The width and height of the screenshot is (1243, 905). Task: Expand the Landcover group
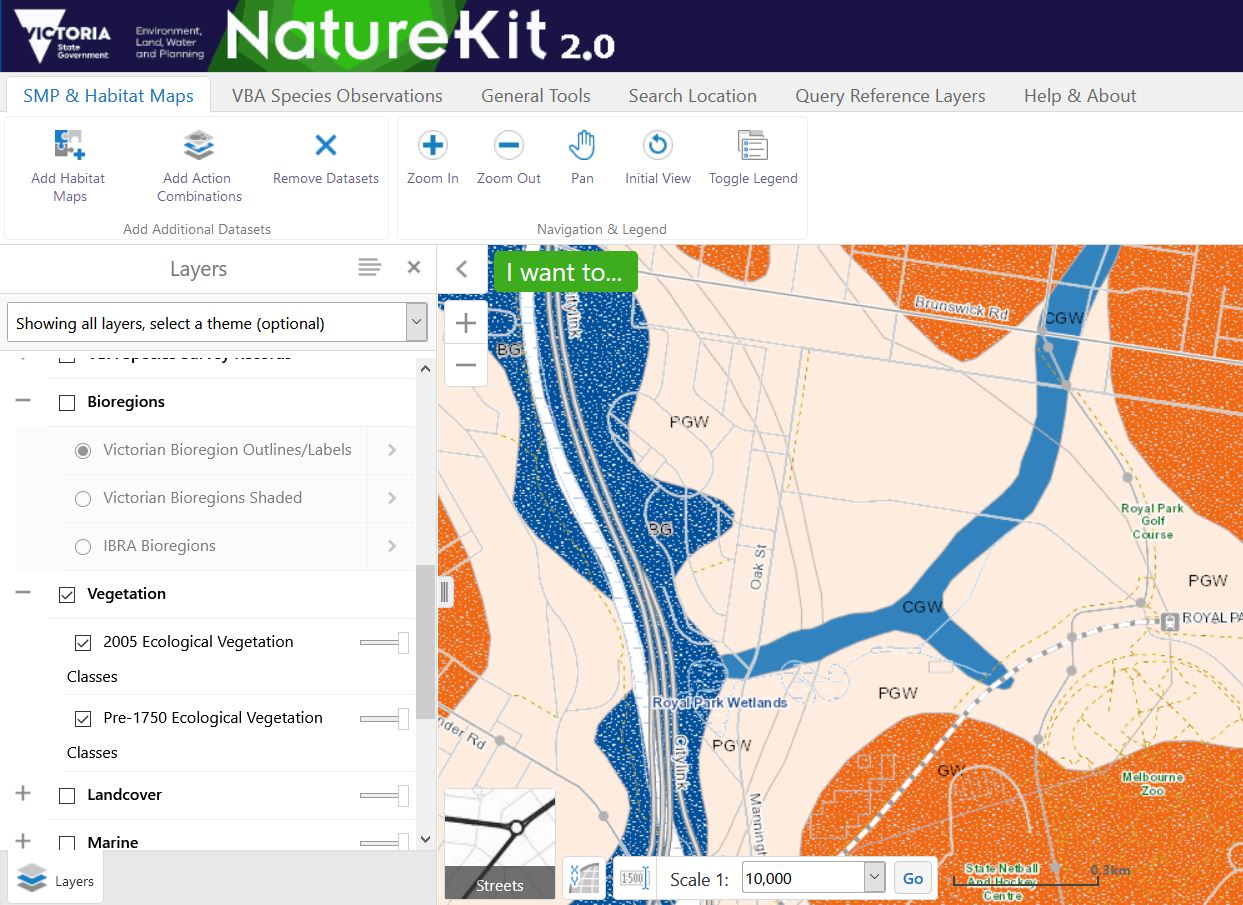[23, 794]
